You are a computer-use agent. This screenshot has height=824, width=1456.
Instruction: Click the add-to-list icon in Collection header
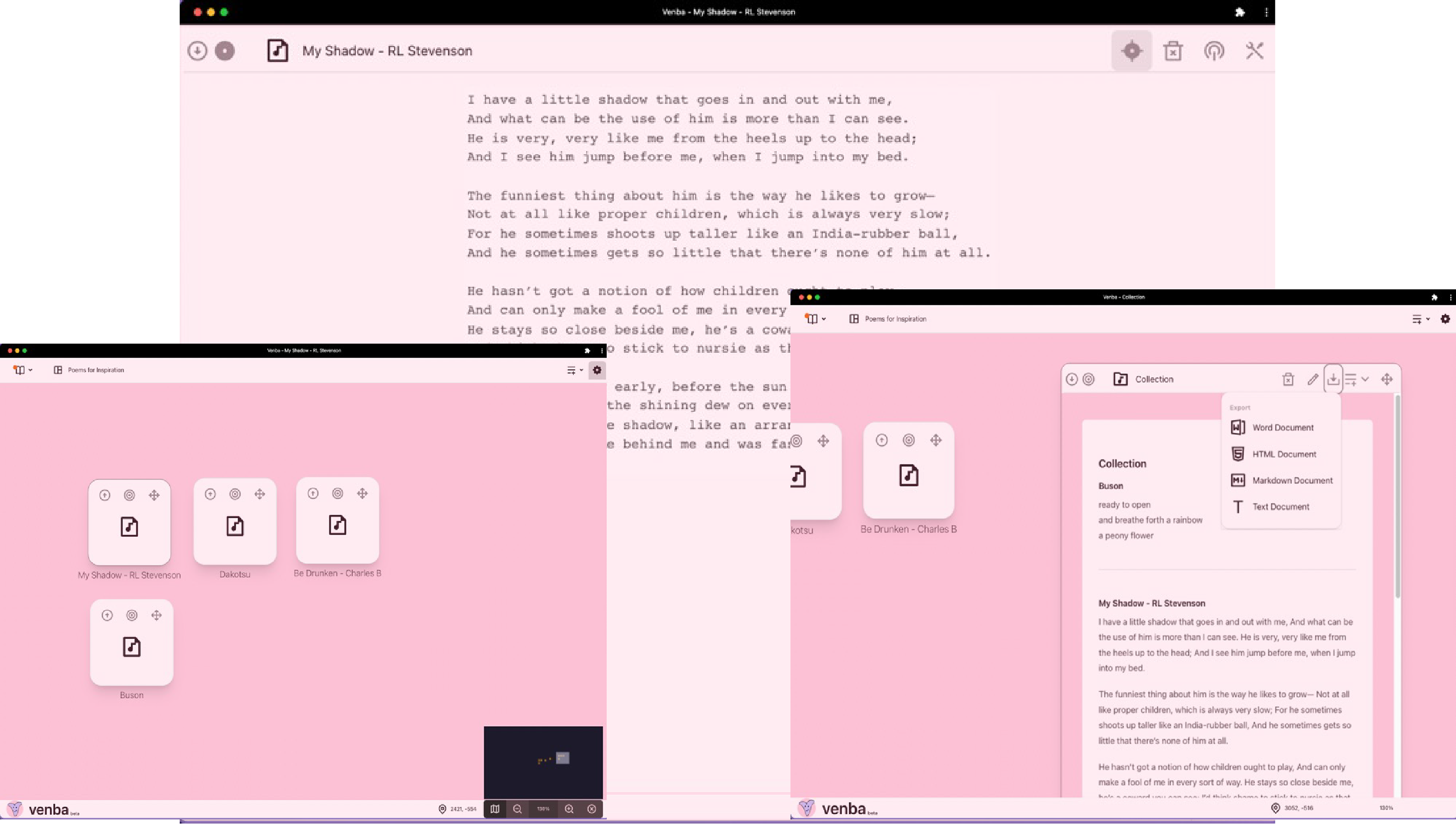pos(1351,379)
